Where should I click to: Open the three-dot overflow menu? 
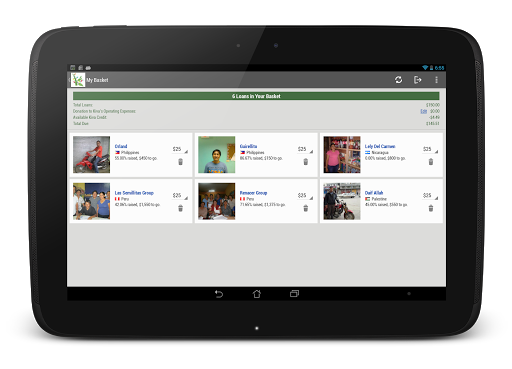436,80
